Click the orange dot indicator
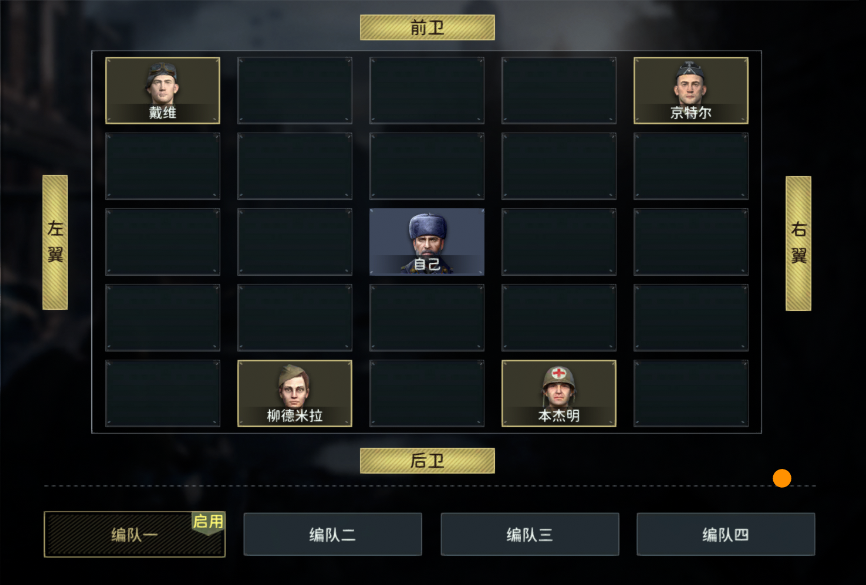This screenshot has width=866, height=585. pos(782,478)
